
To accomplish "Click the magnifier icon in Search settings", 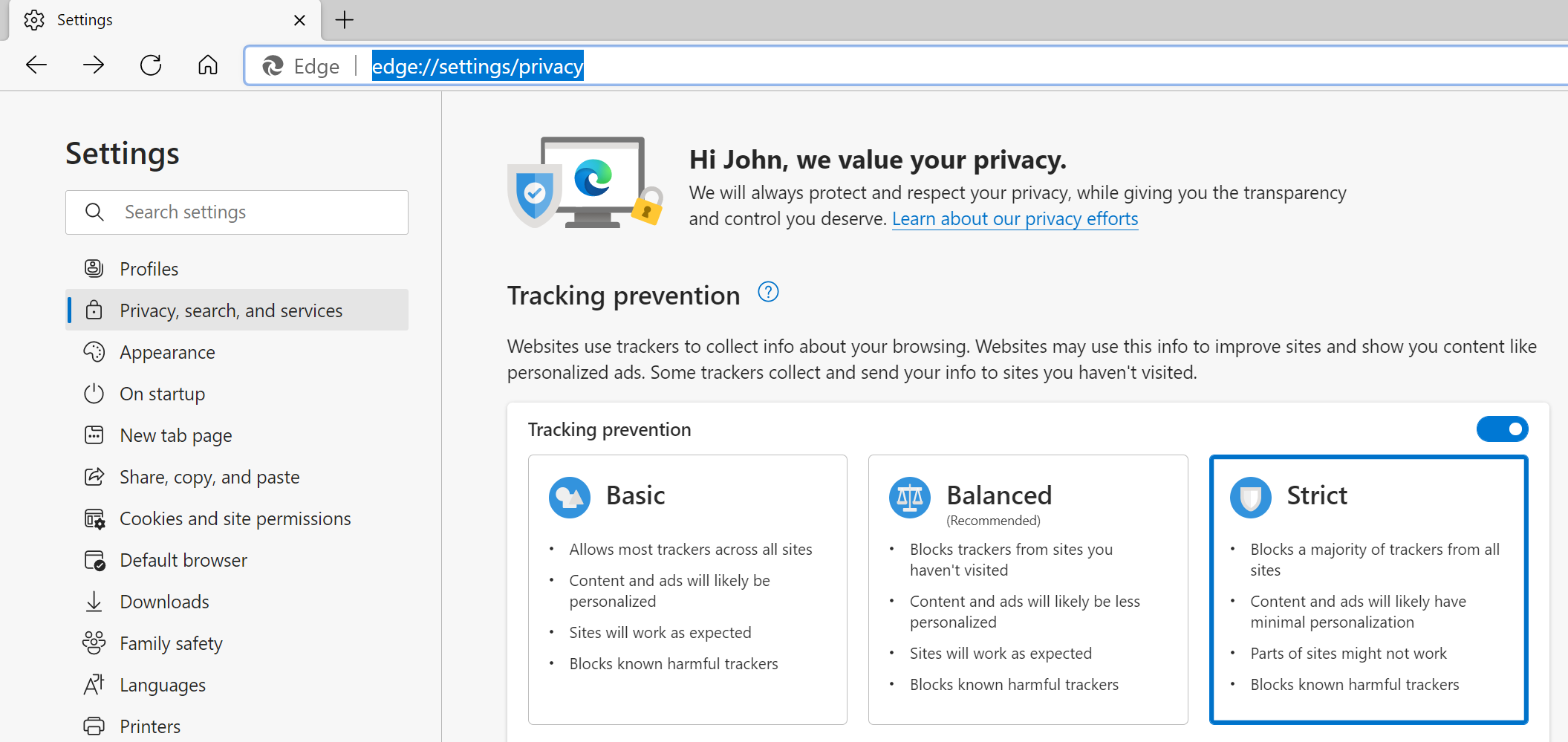I will point(95,212).
